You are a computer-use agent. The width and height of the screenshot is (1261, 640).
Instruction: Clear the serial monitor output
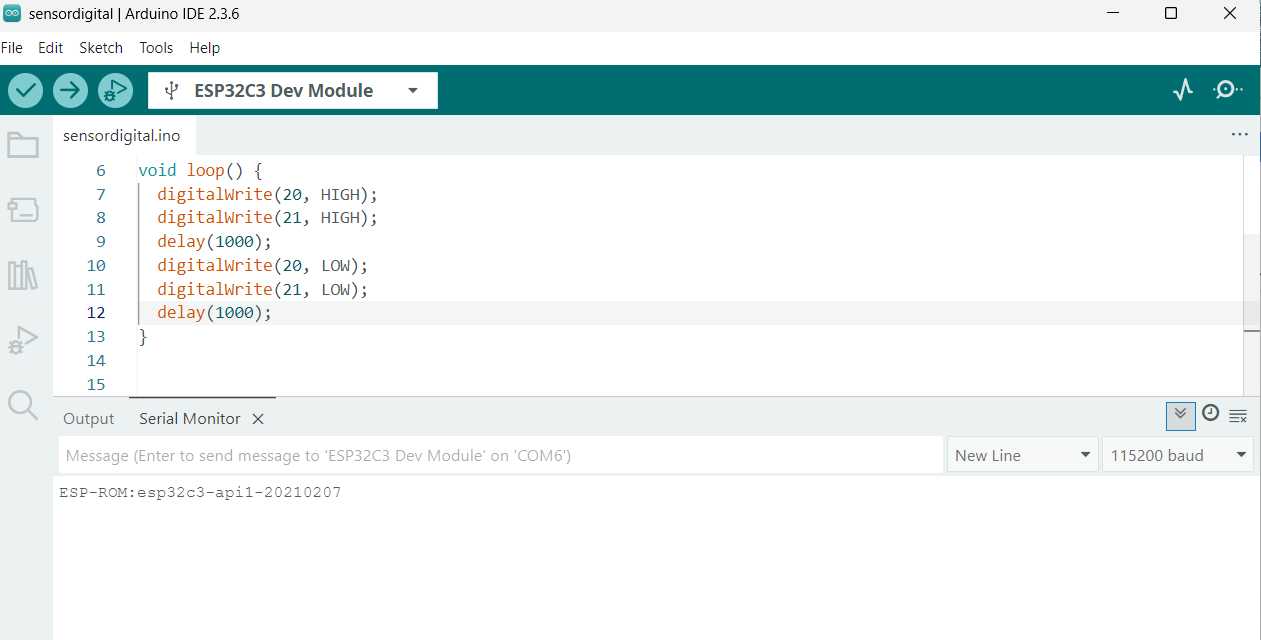[x=1238, y=416]
